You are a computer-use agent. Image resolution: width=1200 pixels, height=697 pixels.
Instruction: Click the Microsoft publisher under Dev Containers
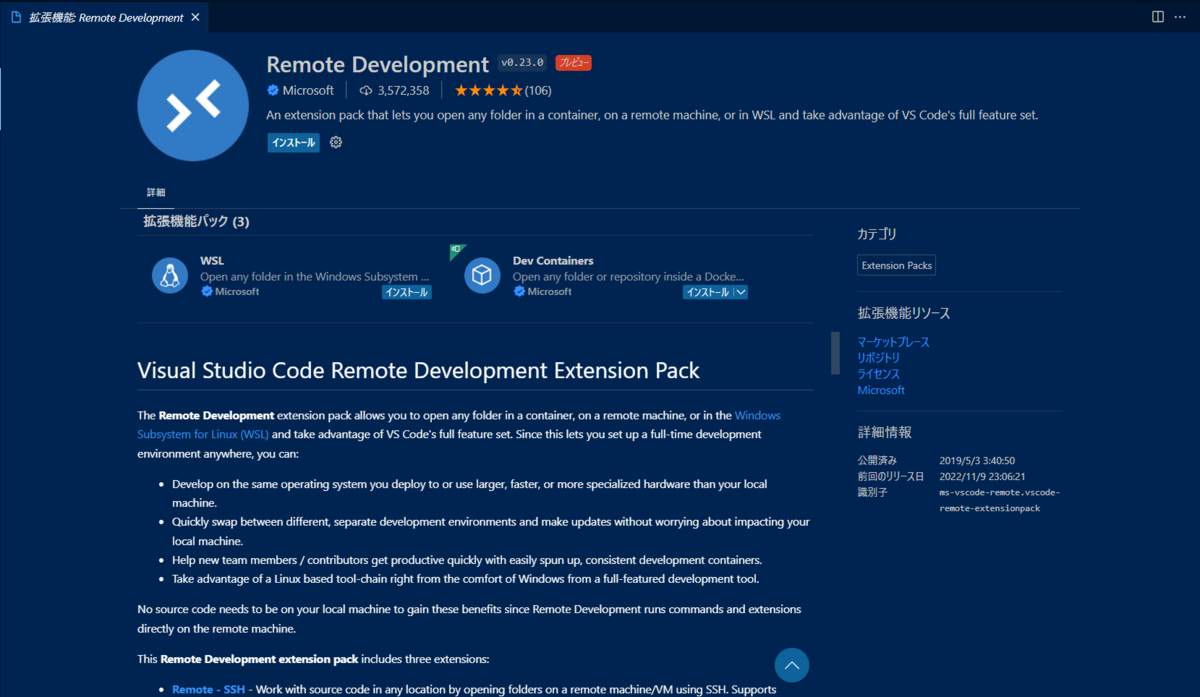pyautogui.click(x=550, y=292)
